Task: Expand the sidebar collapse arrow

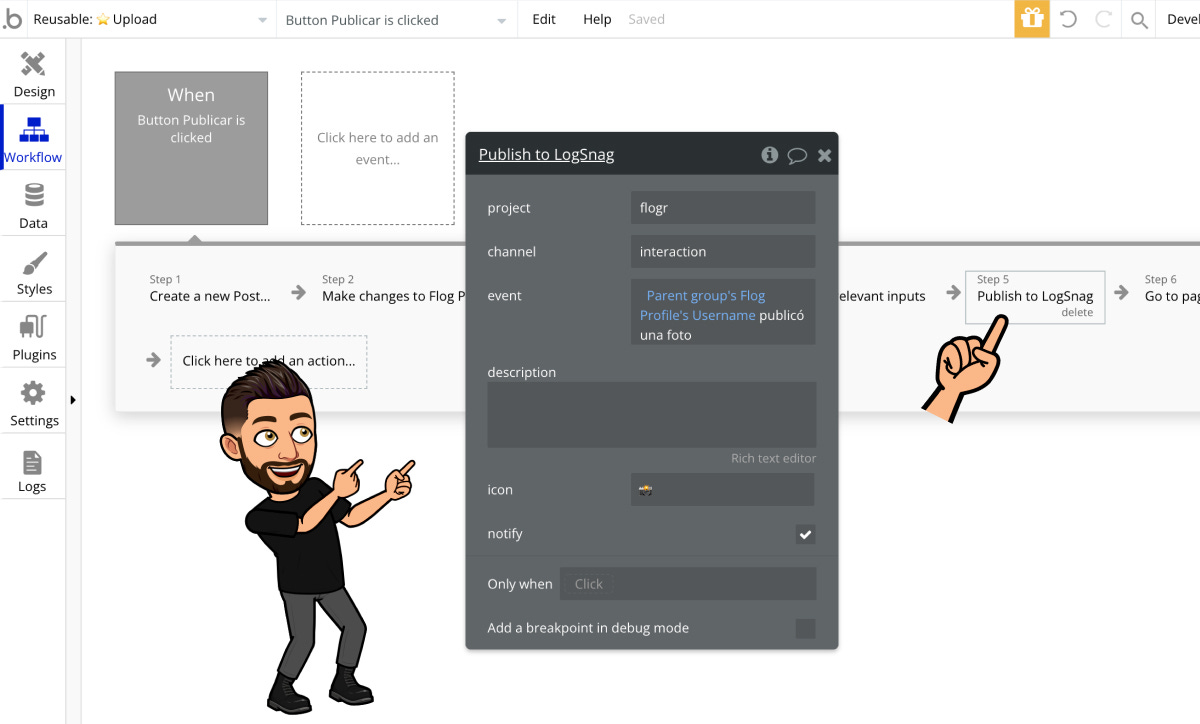Action: coord(73,400)
